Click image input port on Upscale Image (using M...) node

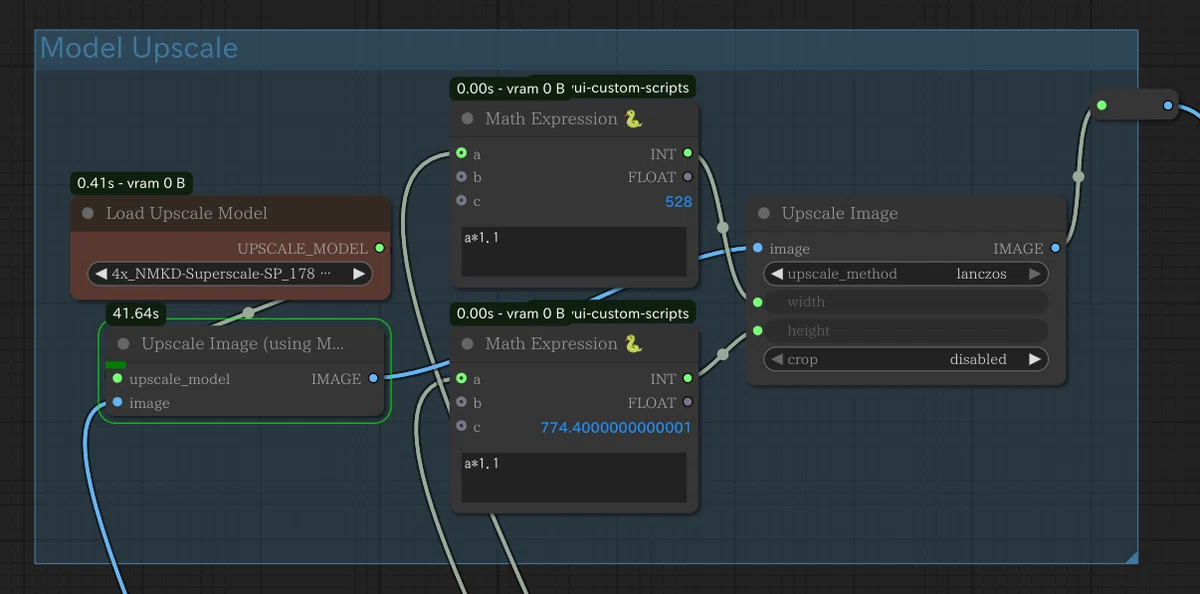tap(118, 403)
